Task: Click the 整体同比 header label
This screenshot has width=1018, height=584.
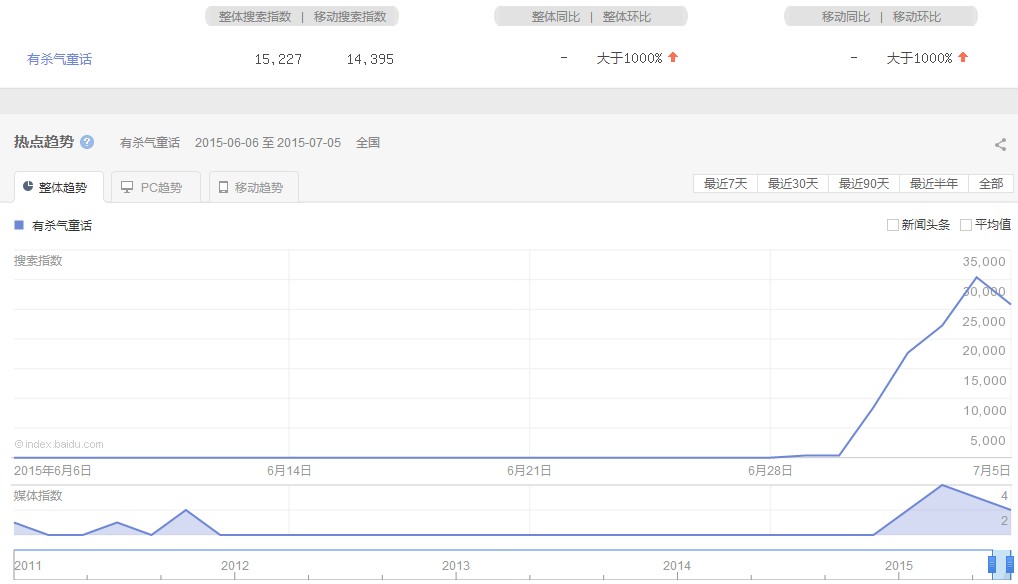Action: point(556,16)
